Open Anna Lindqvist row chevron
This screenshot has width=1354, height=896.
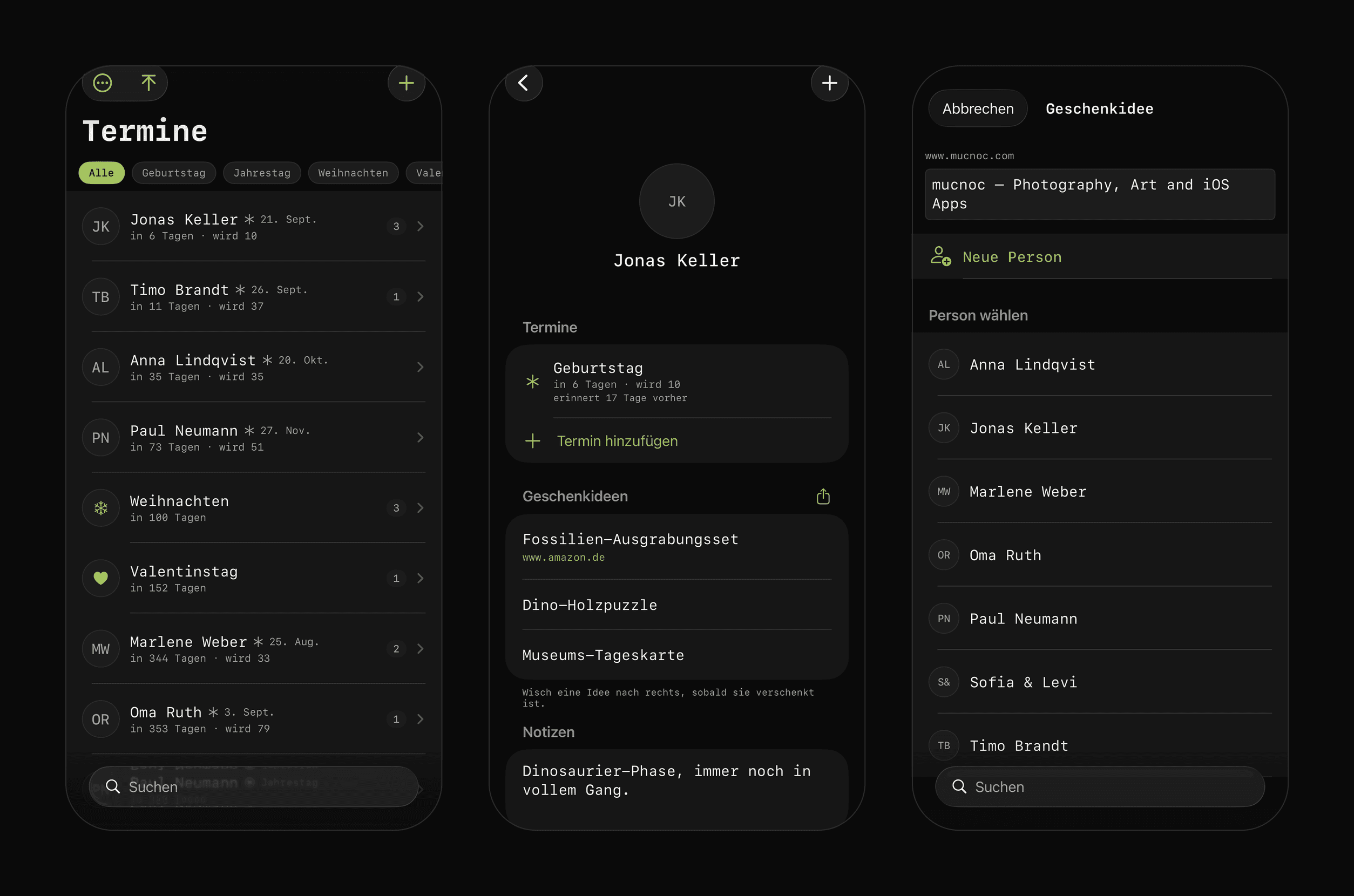coord(421,367)
